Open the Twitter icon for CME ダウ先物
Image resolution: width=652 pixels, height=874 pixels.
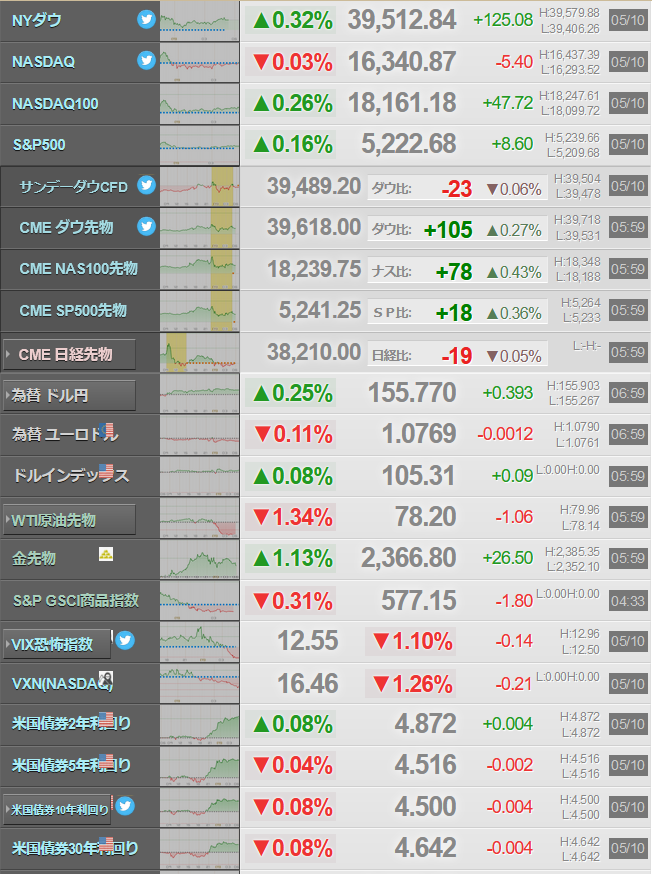(x=147, y=226)
